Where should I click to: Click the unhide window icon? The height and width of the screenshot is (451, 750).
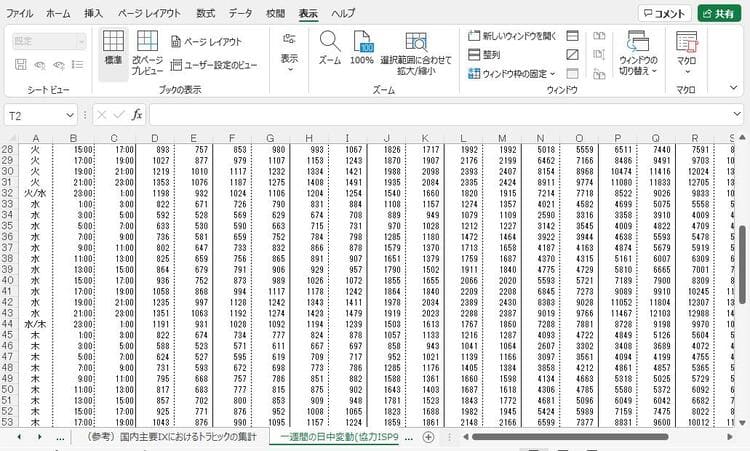click(572, 74)
